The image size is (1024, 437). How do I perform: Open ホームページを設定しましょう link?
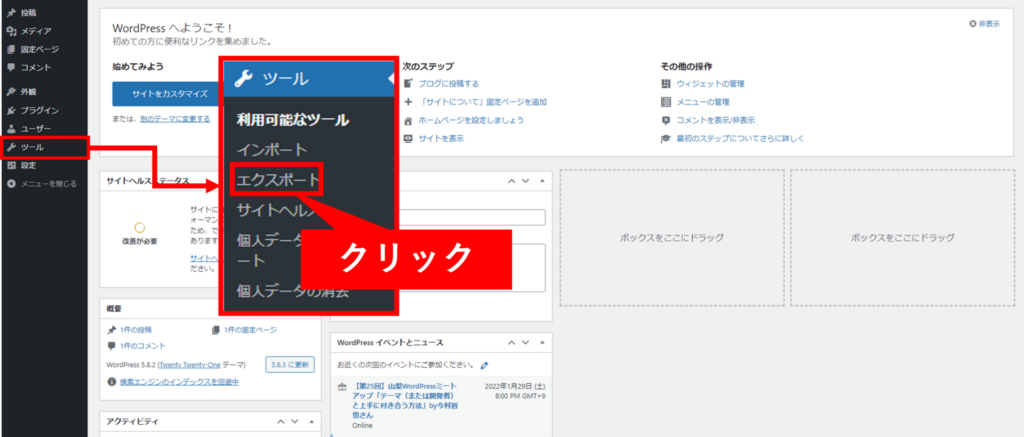[x=470, y=120]
